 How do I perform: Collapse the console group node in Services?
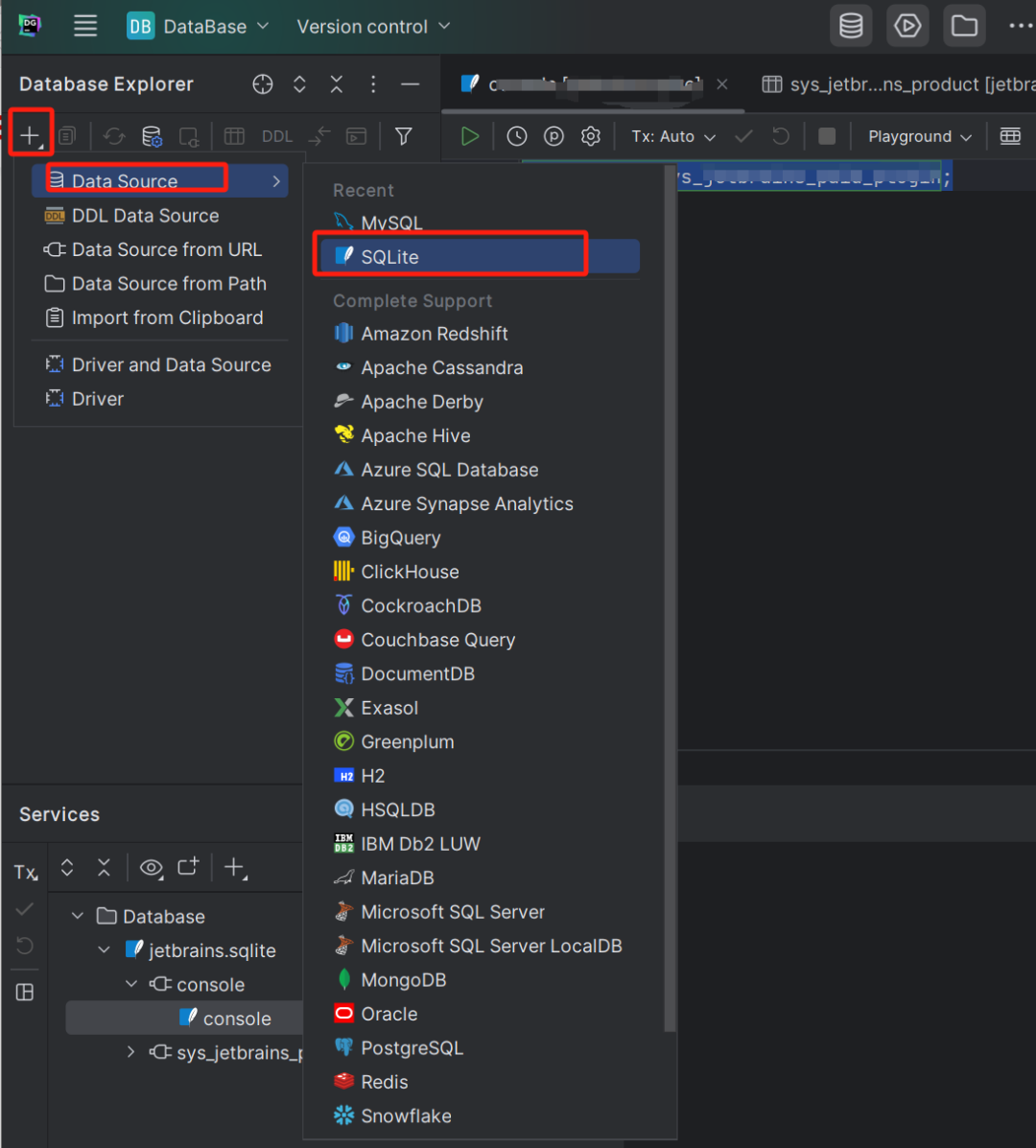pos(131,984)
